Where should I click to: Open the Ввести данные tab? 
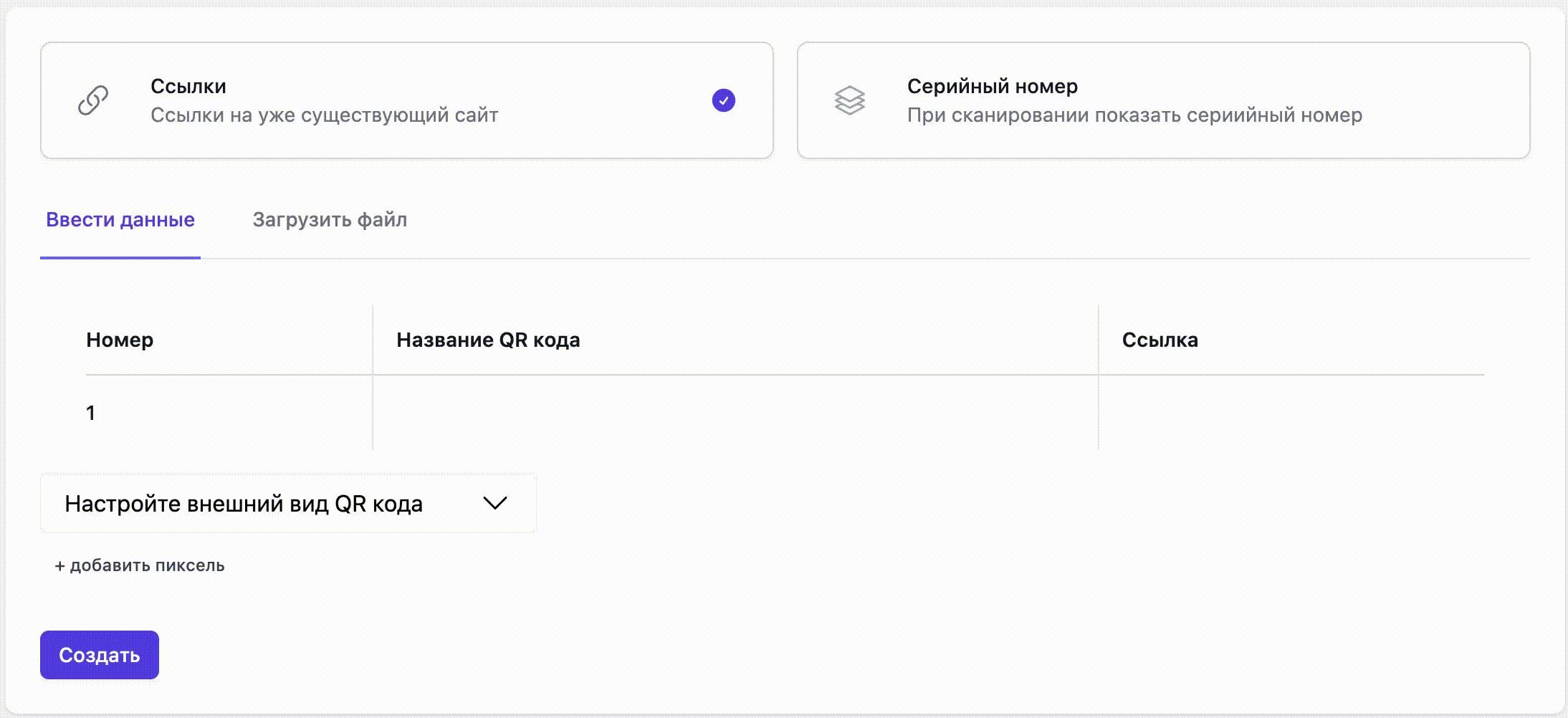120,220
